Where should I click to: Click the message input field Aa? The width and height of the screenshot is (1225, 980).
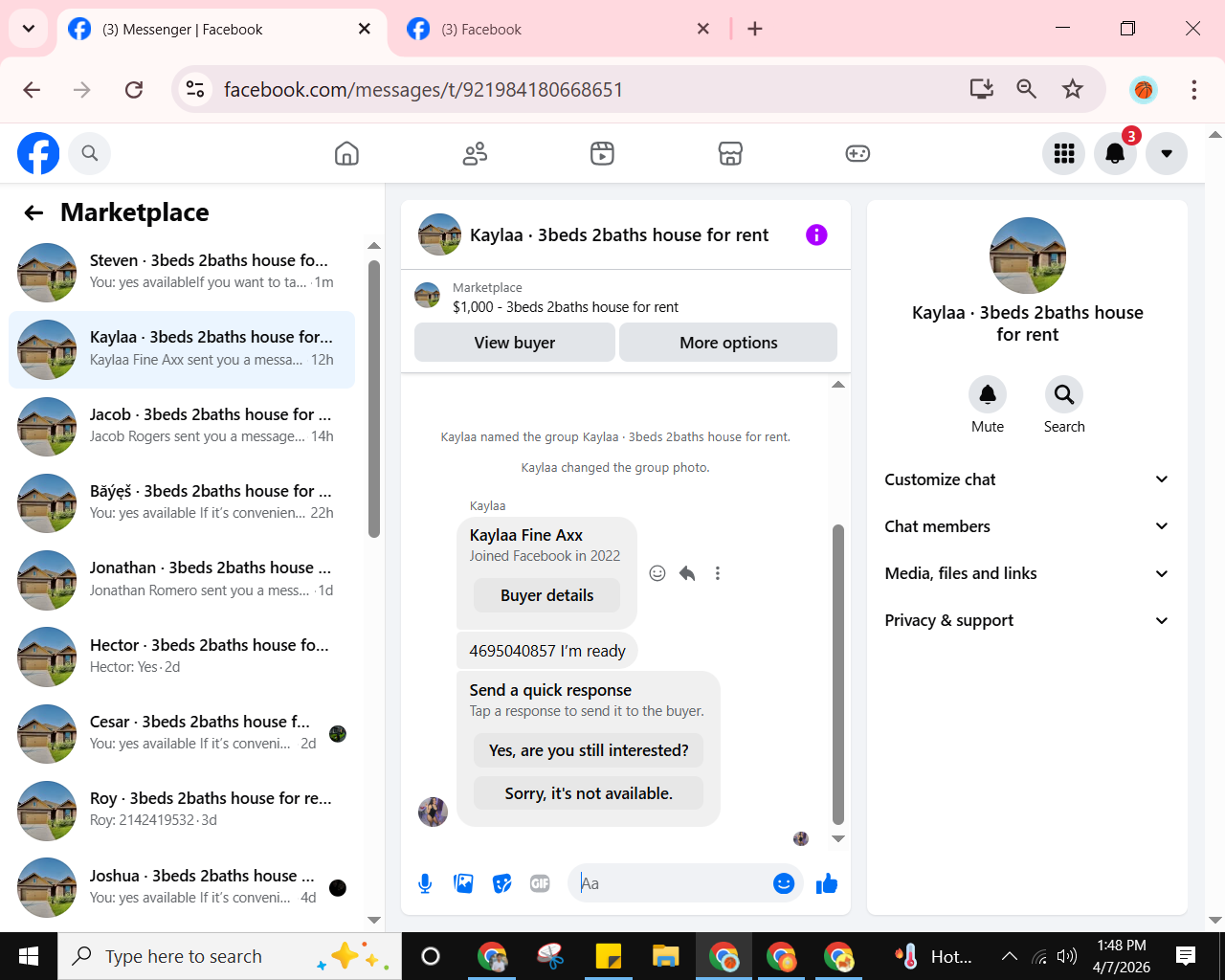pos(670,883)
